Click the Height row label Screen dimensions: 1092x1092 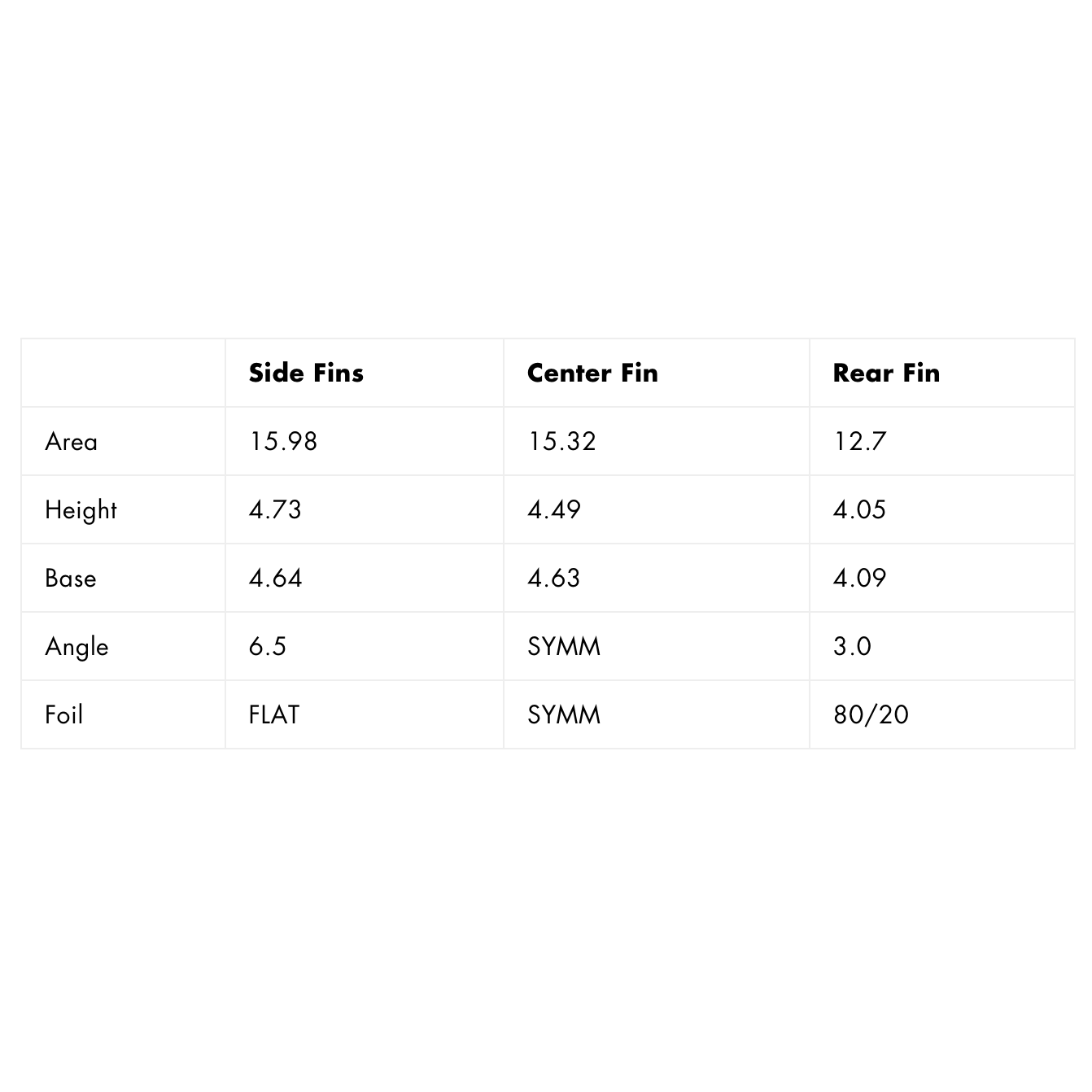tap(81, 510)
